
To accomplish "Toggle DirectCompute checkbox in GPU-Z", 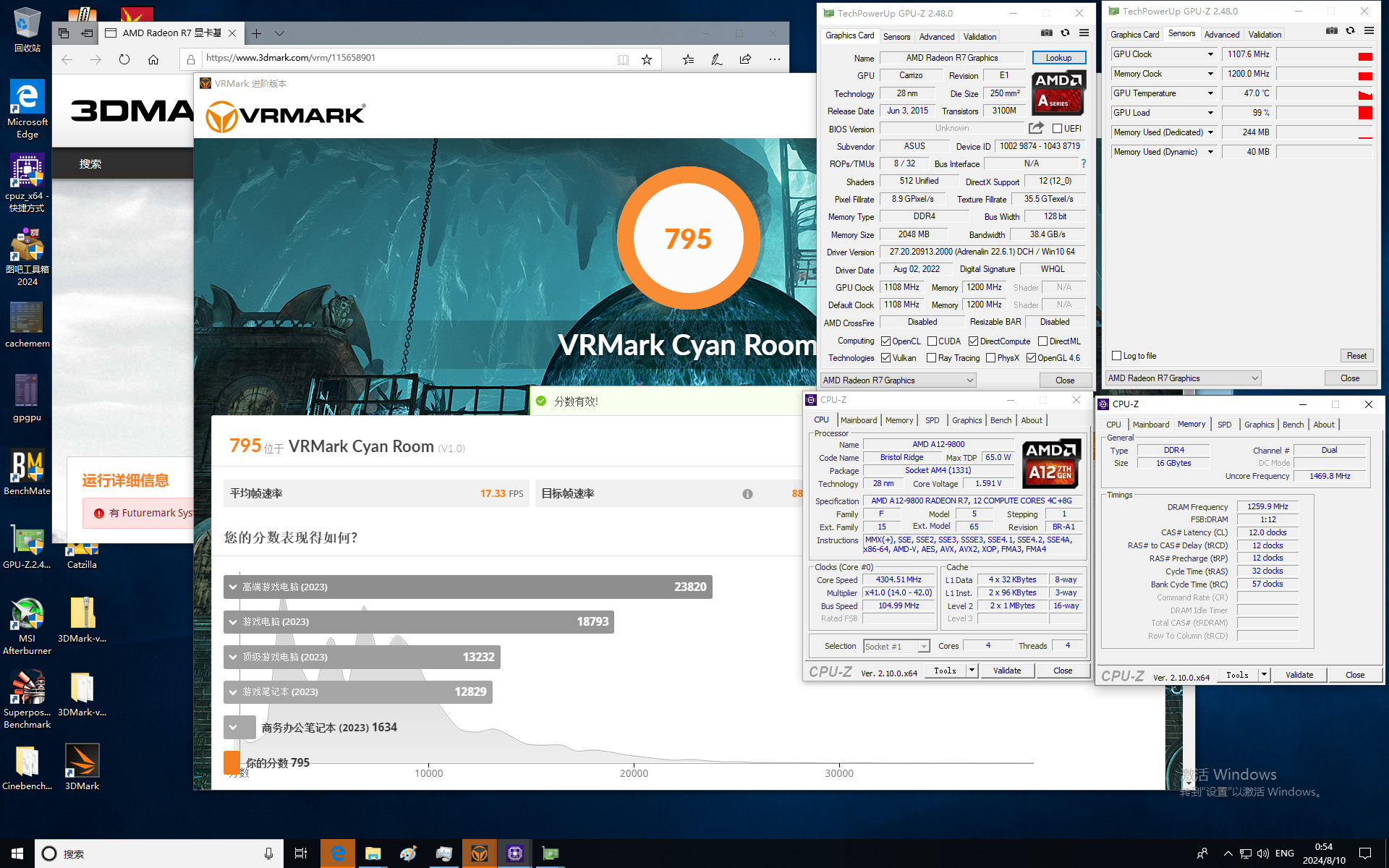I will click(974, 341).
